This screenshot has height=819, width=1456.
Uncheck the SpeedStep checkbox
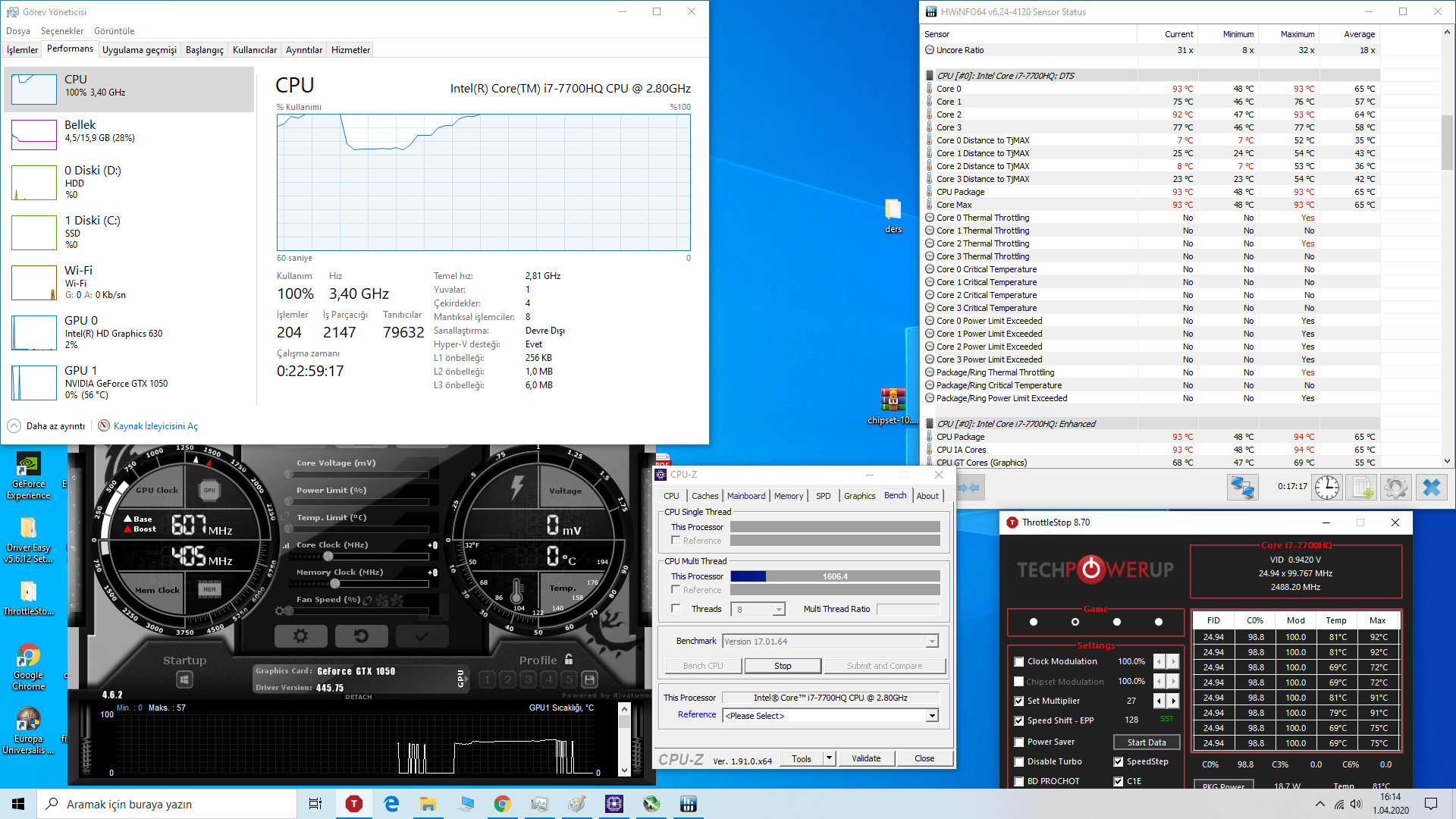tap(1118, 761)
